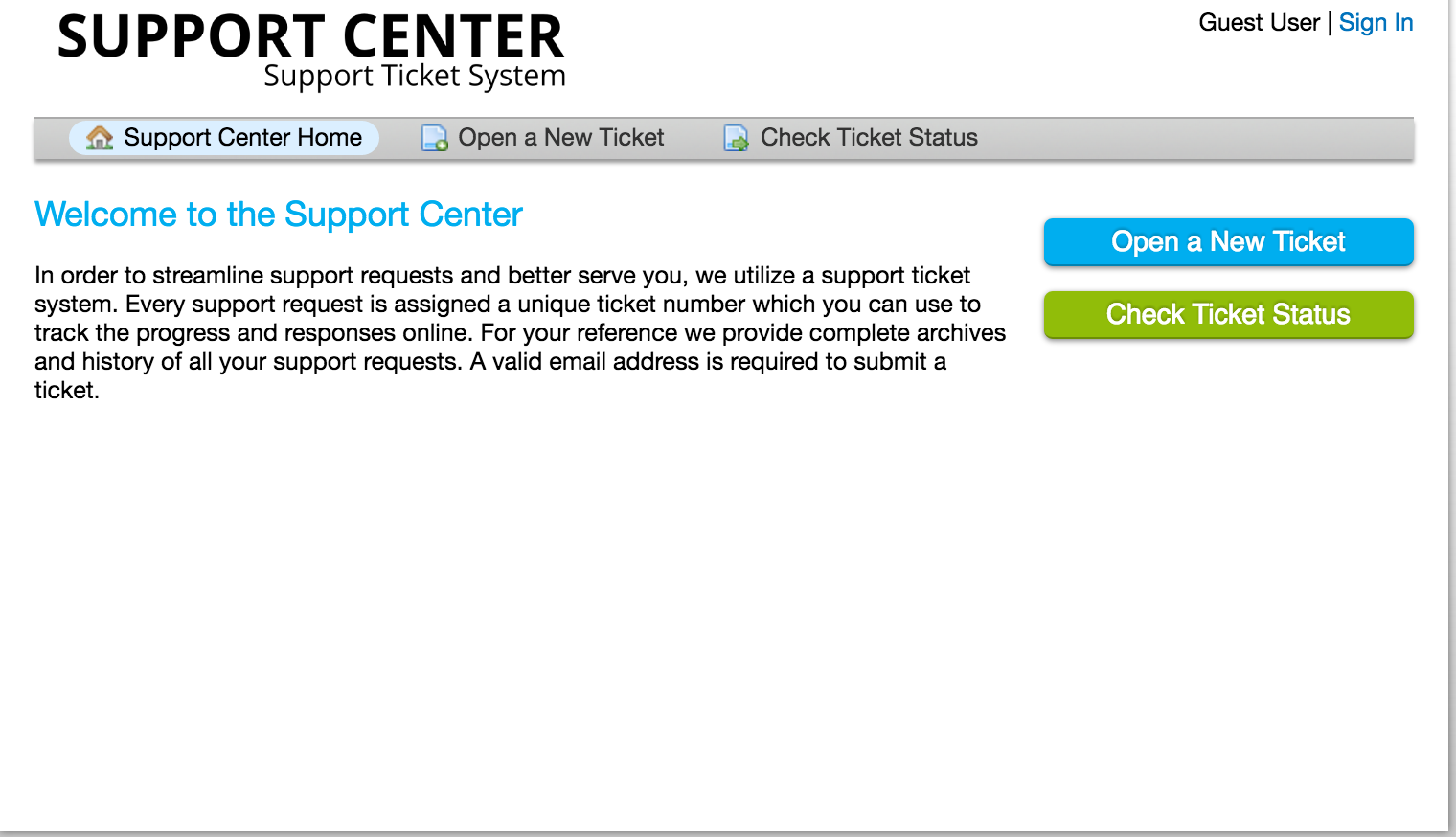
Task: Click the Sign In link
Action: 1376,22
